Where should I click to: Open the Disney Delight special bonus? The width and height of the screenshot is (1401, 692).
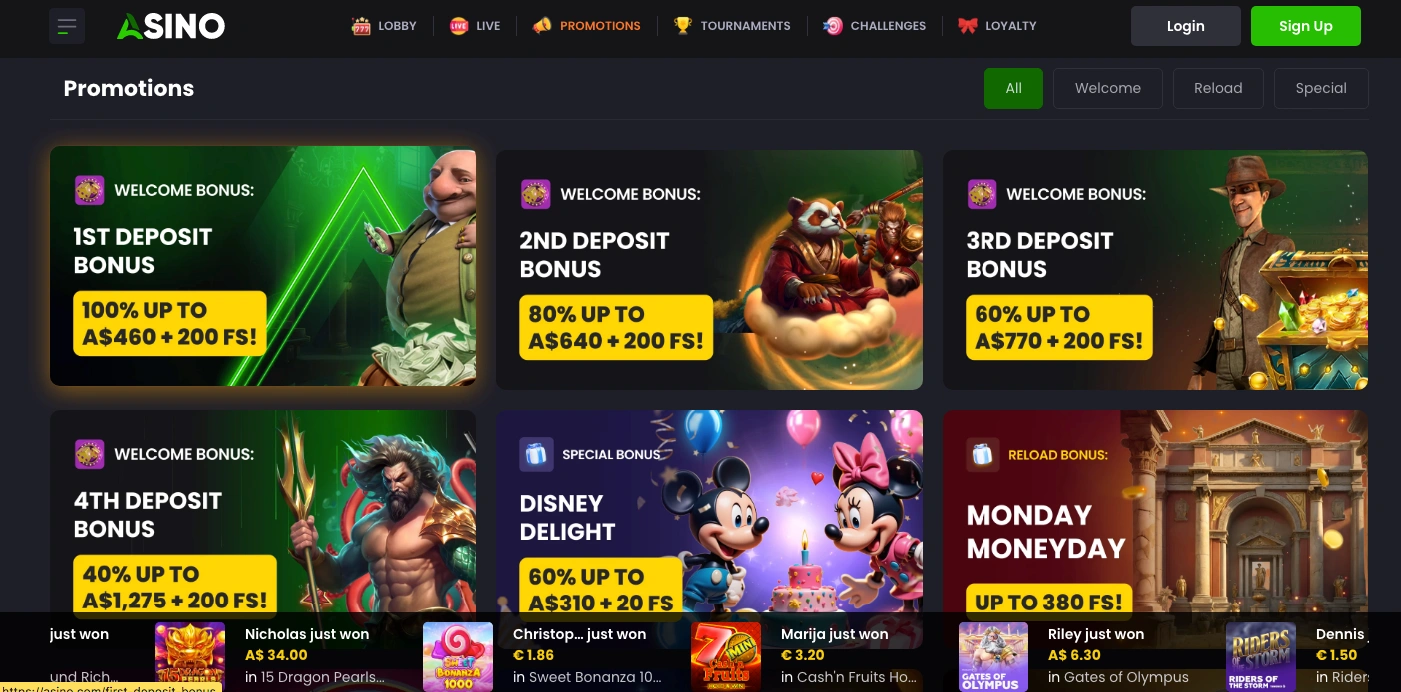click(709, 511)
